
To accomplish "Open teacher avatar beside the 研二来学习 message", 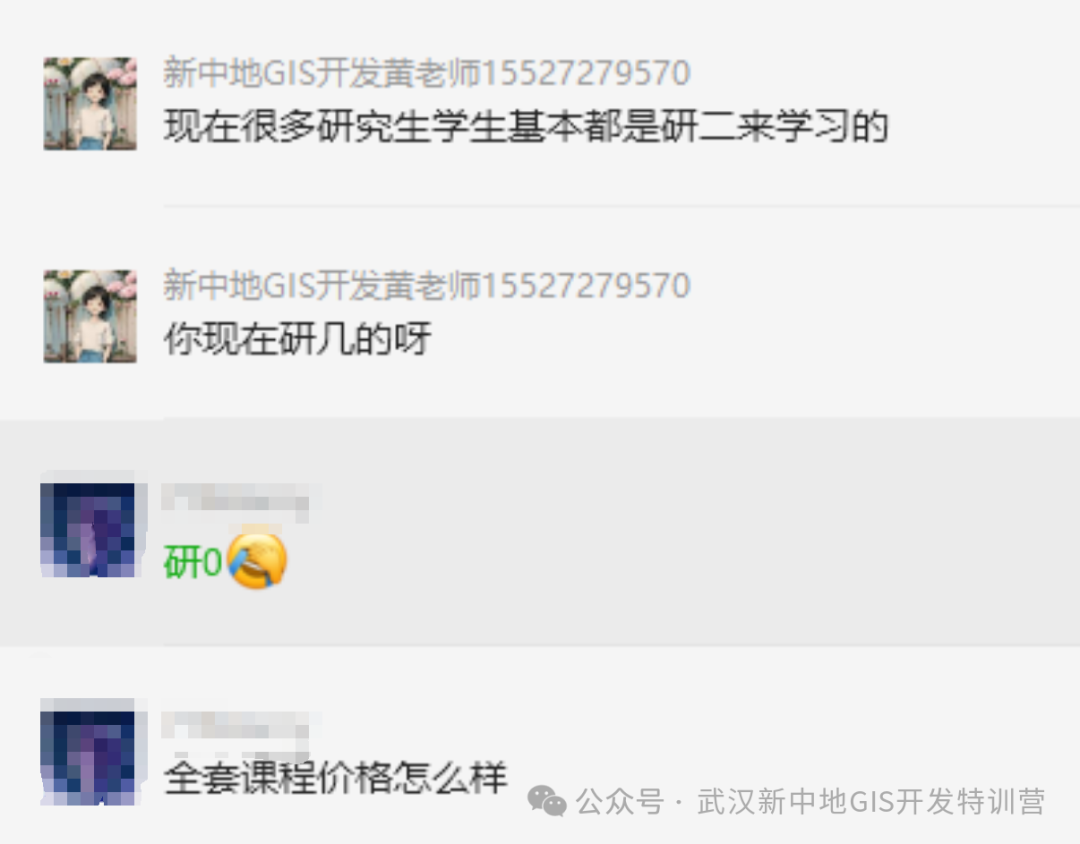I will pyautogui.click(x=90, y=103).
